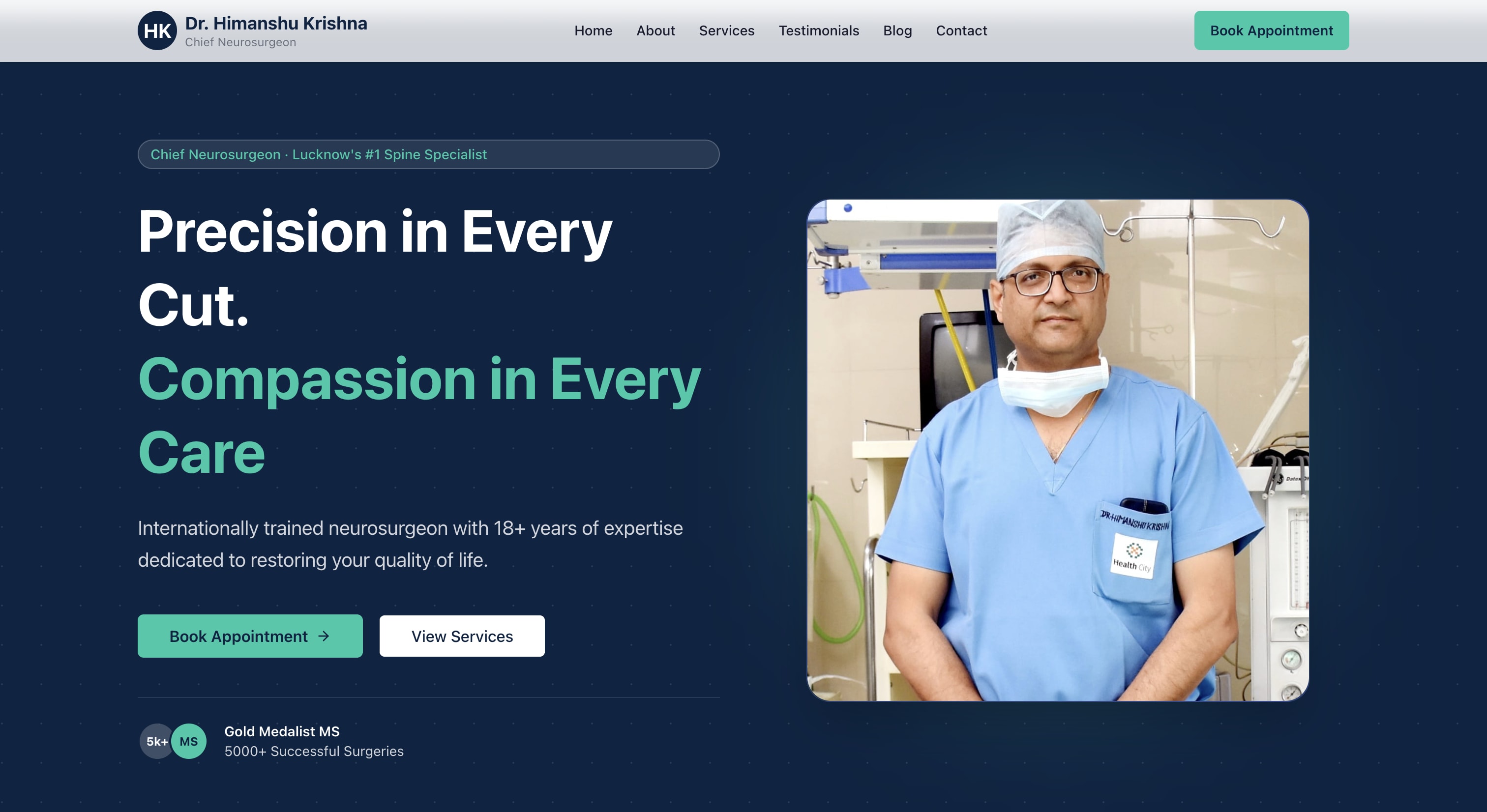
Task: Open the Dr. Himanshu Krishna site title
Action: click(x=276, y=23)
